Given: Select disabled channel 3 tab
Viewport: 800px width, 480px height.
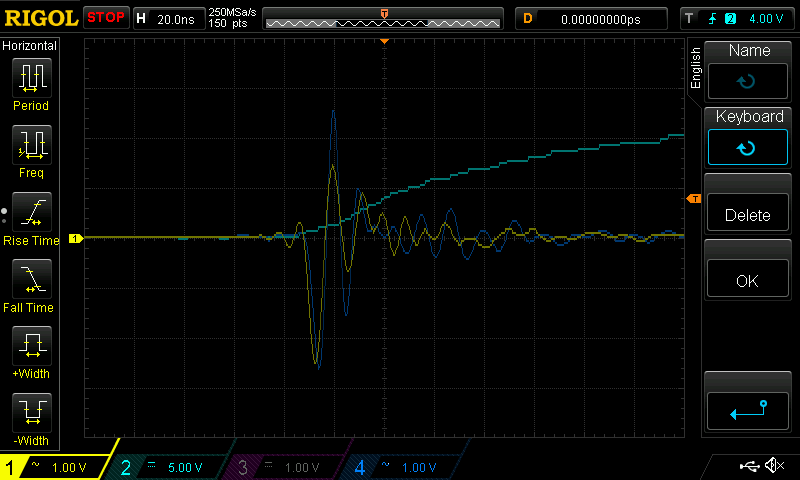Looking at the screenshot, I should point(286,467).
